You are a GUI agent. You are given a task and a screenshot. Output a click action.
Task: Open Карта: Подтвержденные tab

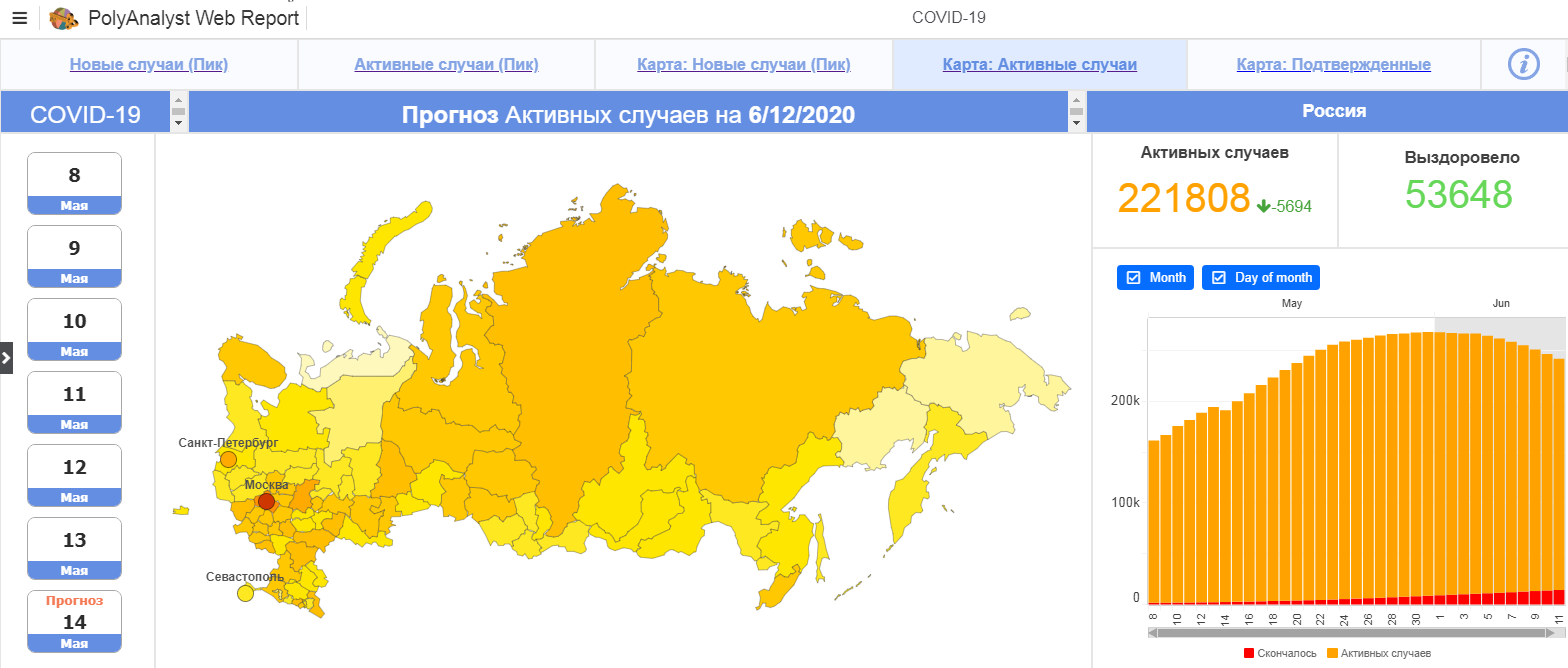[1333, 65]
